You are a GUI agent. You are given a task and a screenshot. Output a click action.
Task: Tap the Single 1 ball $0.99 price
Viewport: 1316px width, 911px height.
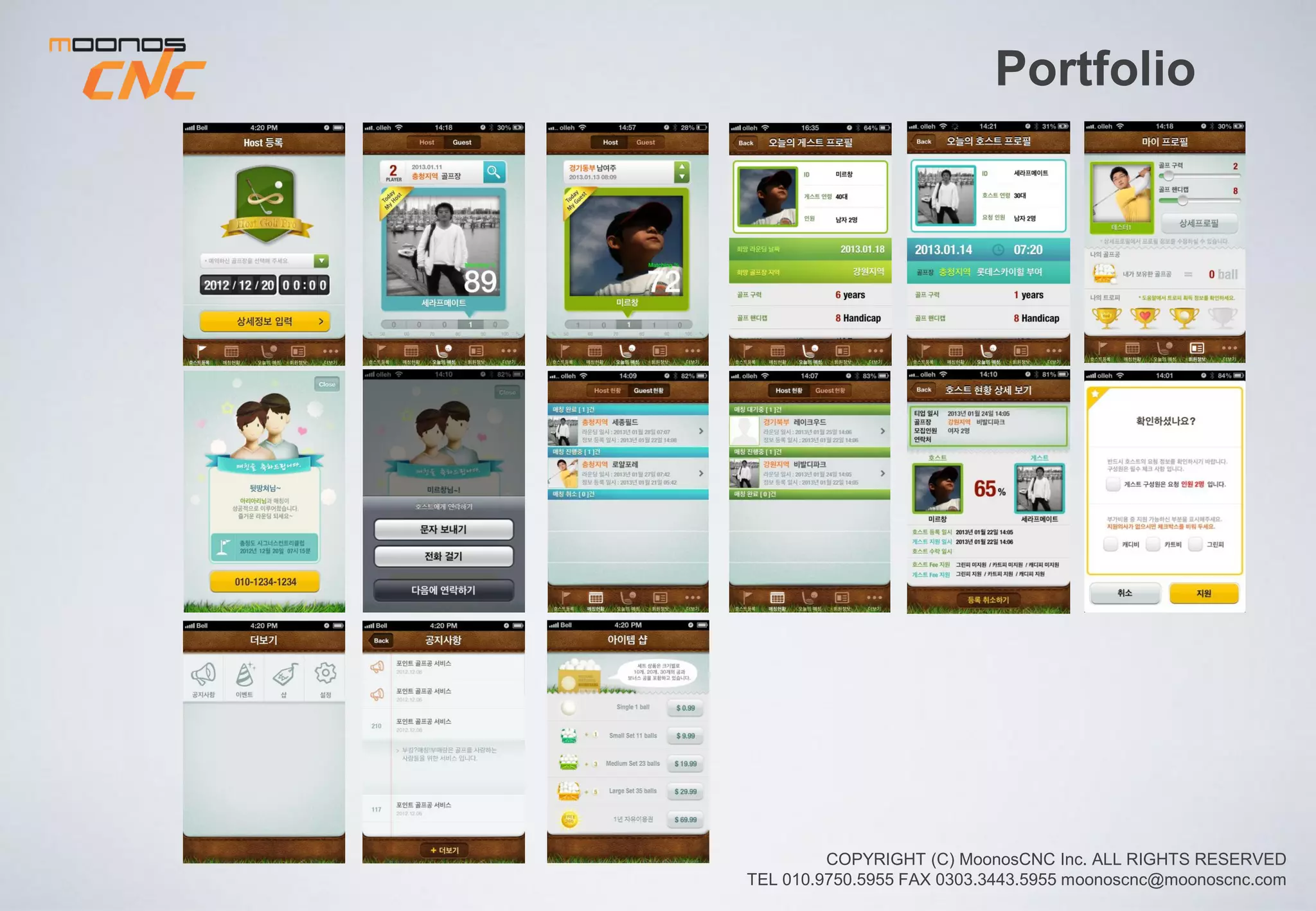coord(685,708)
